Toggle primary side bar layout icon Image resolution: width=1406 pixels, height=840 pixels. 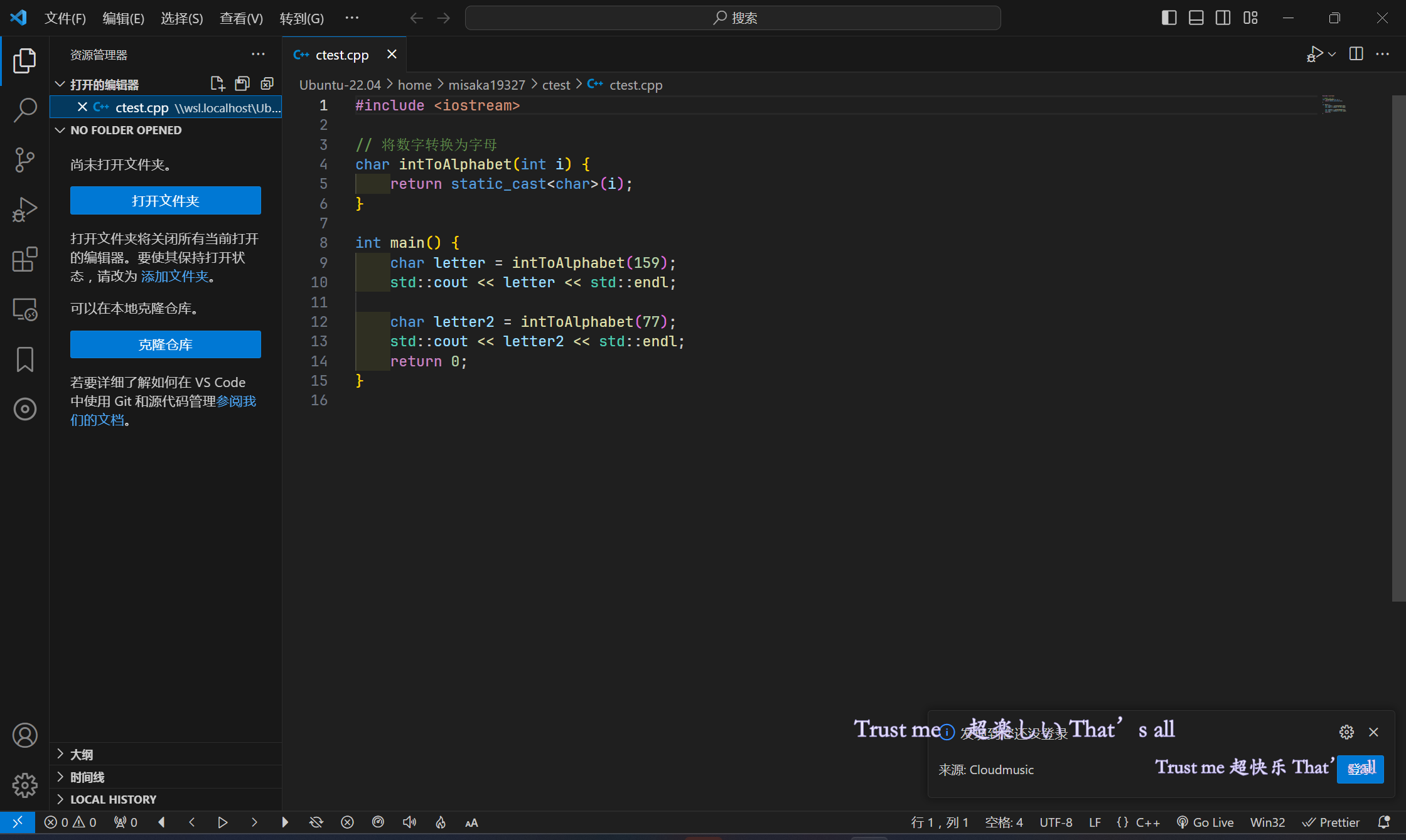(1169, 18)
